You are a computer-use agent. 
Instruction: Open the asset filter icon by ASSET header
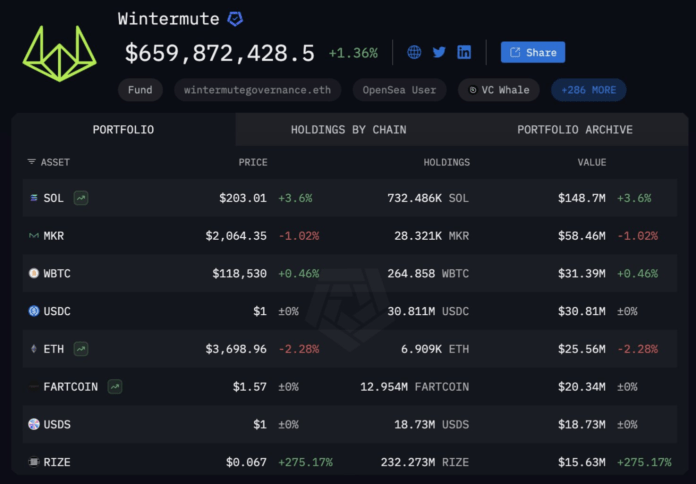pos(32,162)
